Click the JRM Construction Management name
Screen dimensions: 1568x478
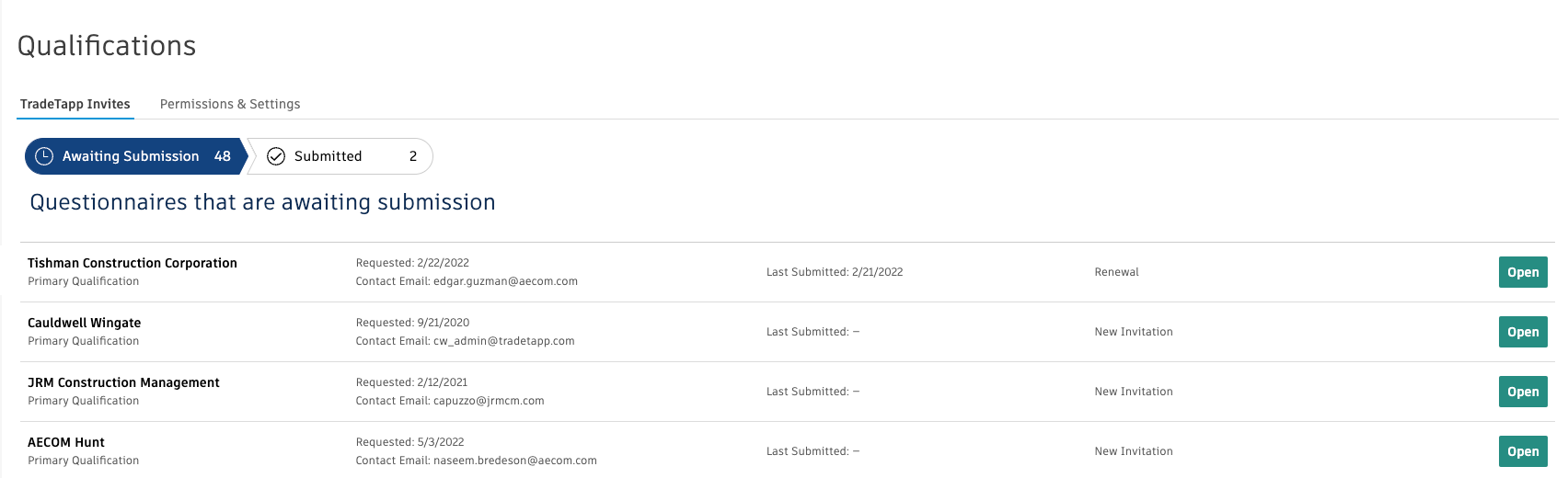coord(123,382)
